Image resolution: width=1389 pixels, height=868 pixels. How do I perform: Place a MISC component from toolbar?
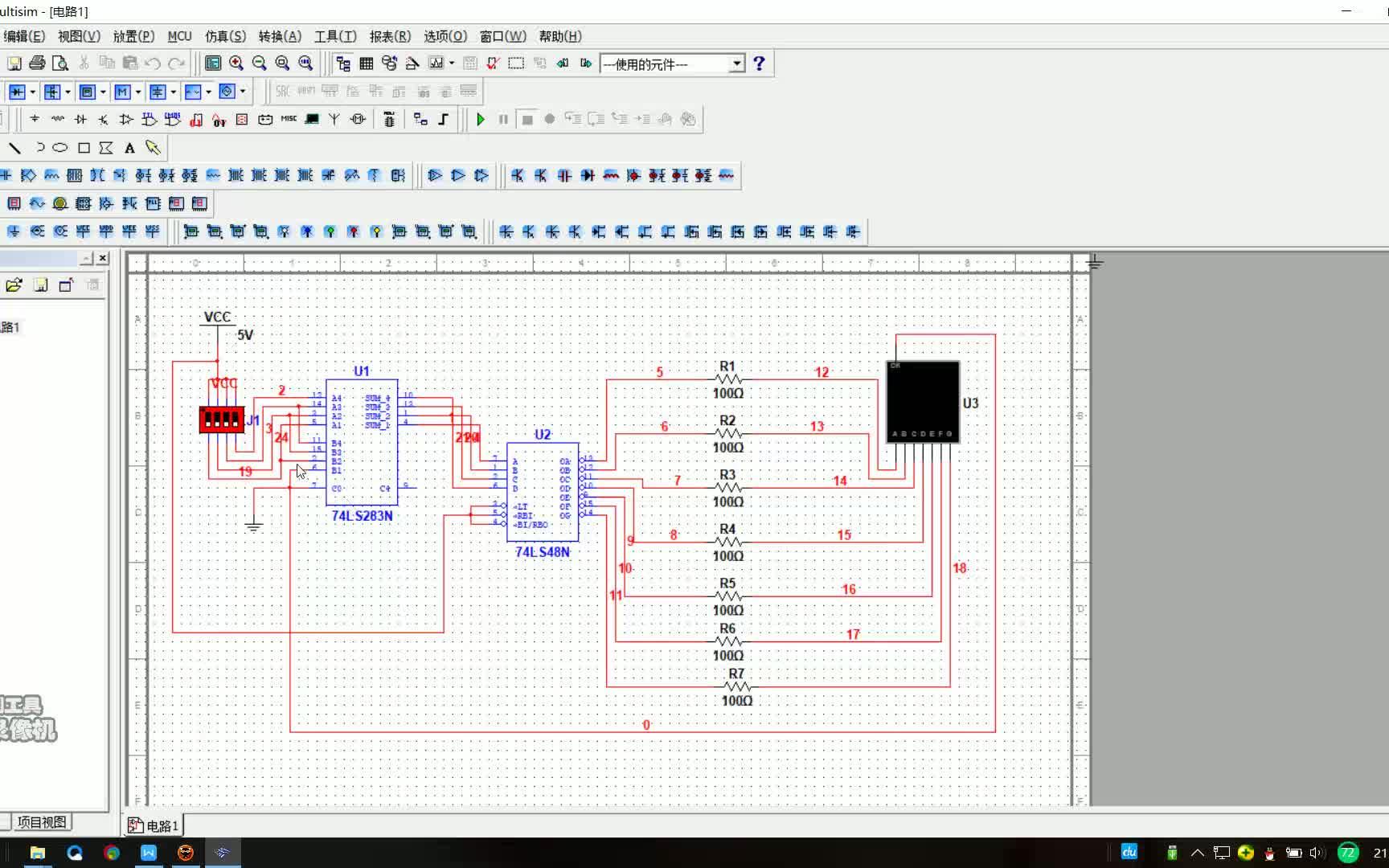pos(289,119)
